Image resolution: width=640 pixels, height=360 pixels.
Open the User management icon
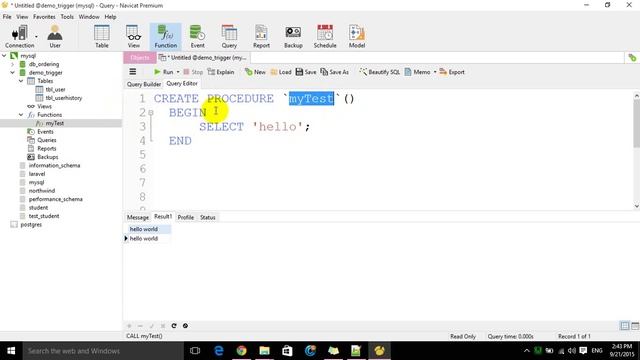point(55,36)
